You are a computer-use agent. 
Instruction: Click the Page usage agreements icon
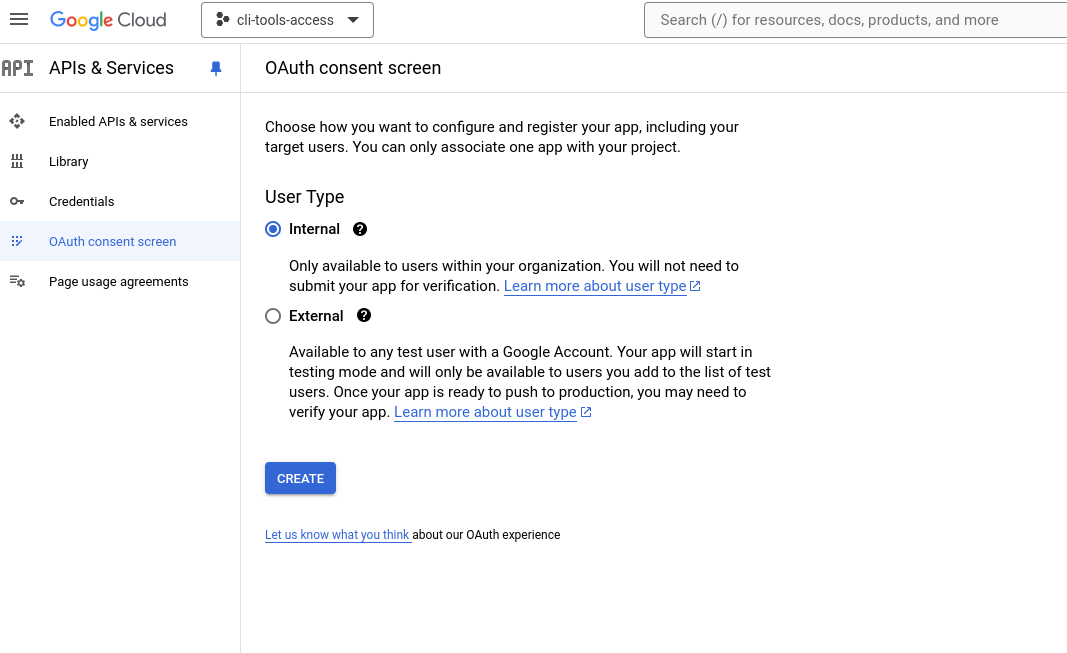(x=17, y=281)
